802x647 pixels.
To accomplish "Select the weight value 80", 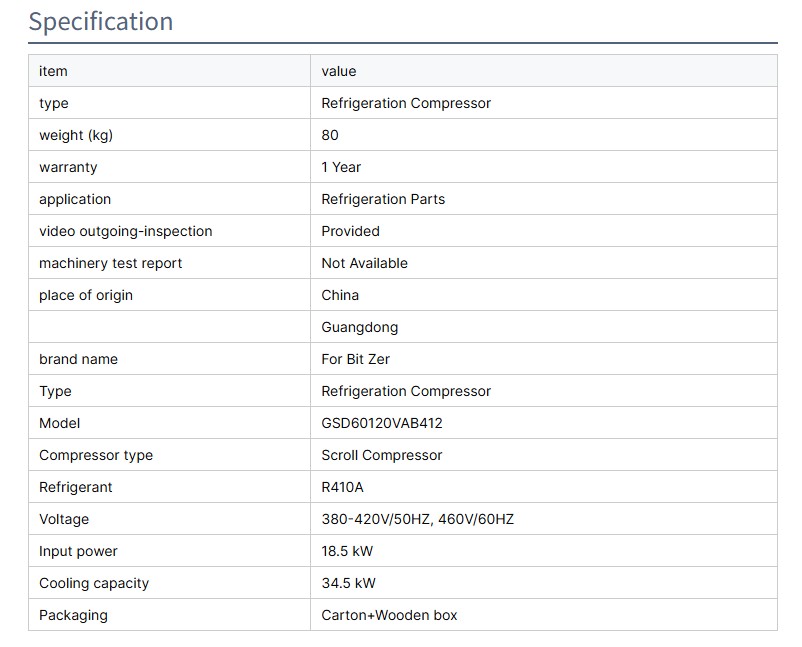I will tap(330, 135).
